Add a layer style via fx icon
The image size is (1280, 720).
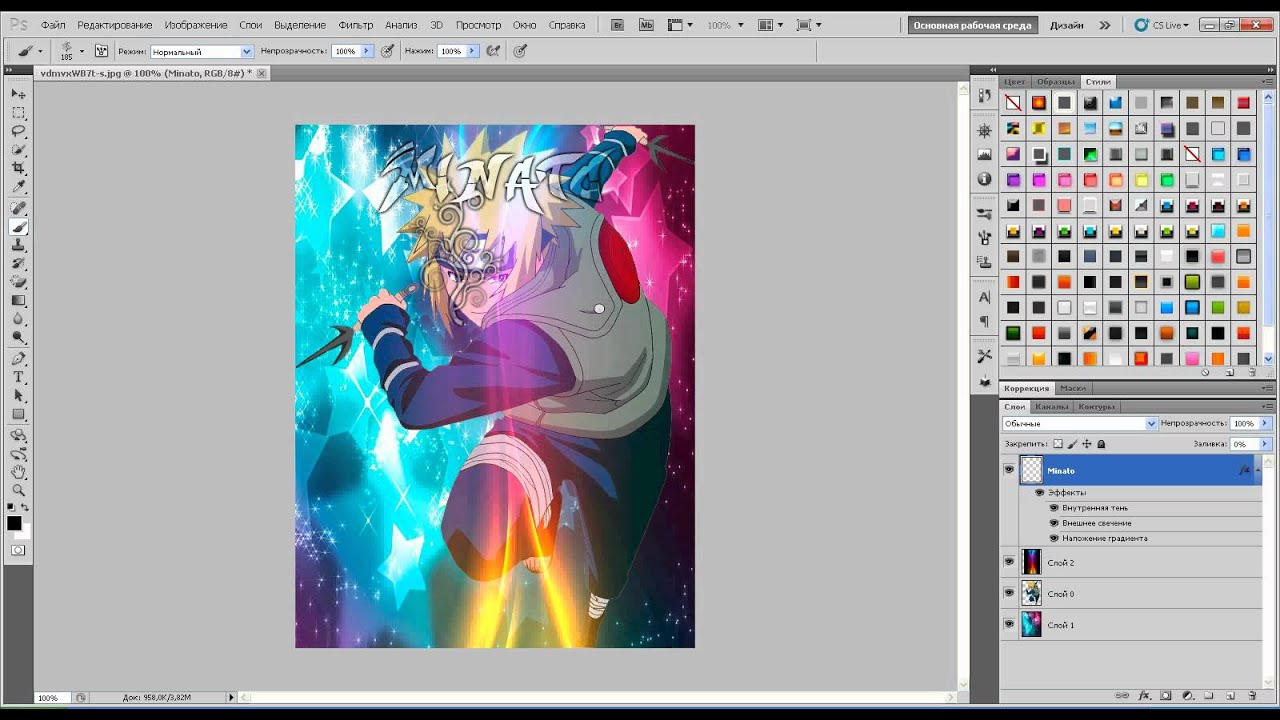(1144, 695)
